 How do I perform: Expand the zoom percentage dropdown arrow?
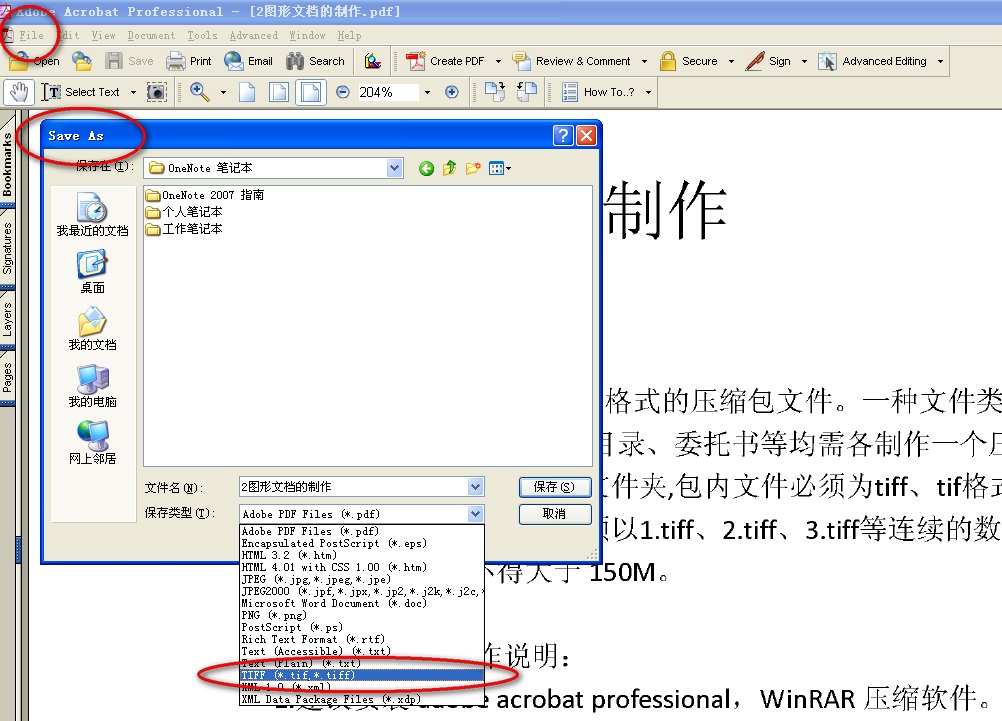coord(427,92)
